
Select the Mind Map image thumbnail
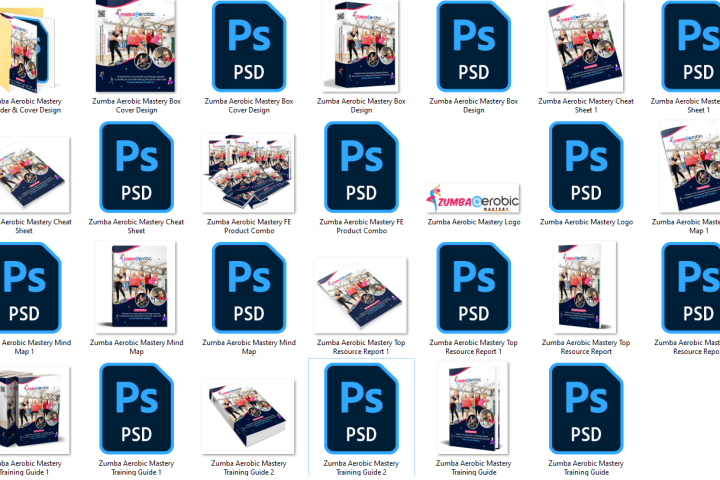click(x=135, y=287)
